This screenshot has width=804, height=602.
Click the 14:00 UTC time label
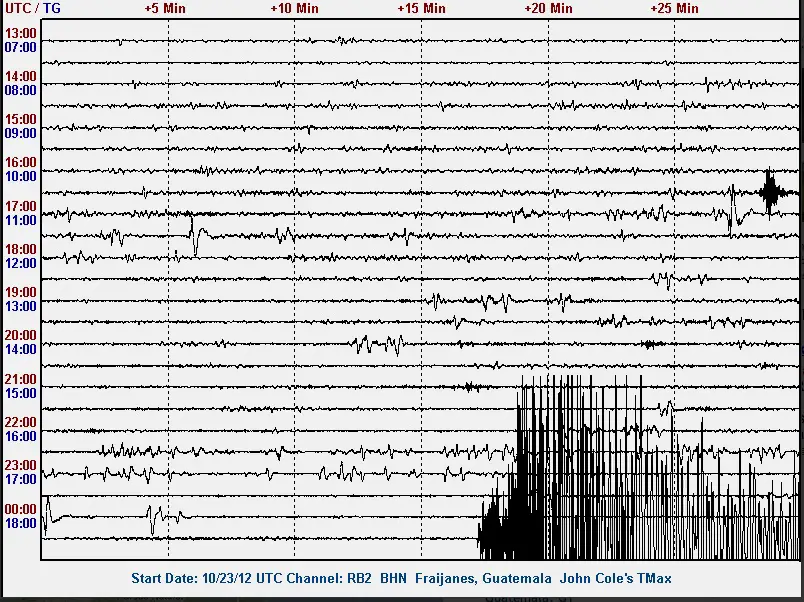[21, 76]
